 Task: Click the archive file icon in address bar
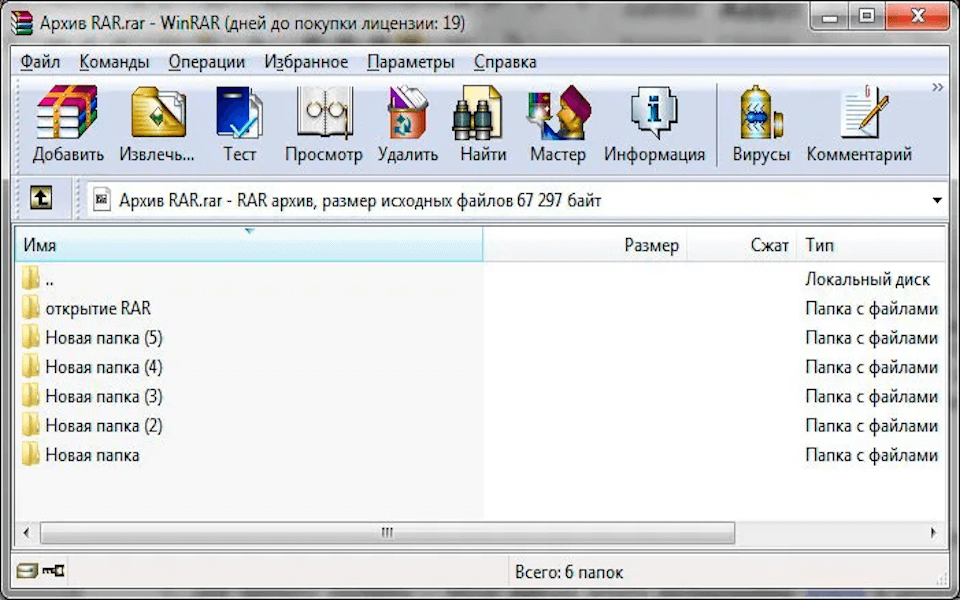click(102, 200)
